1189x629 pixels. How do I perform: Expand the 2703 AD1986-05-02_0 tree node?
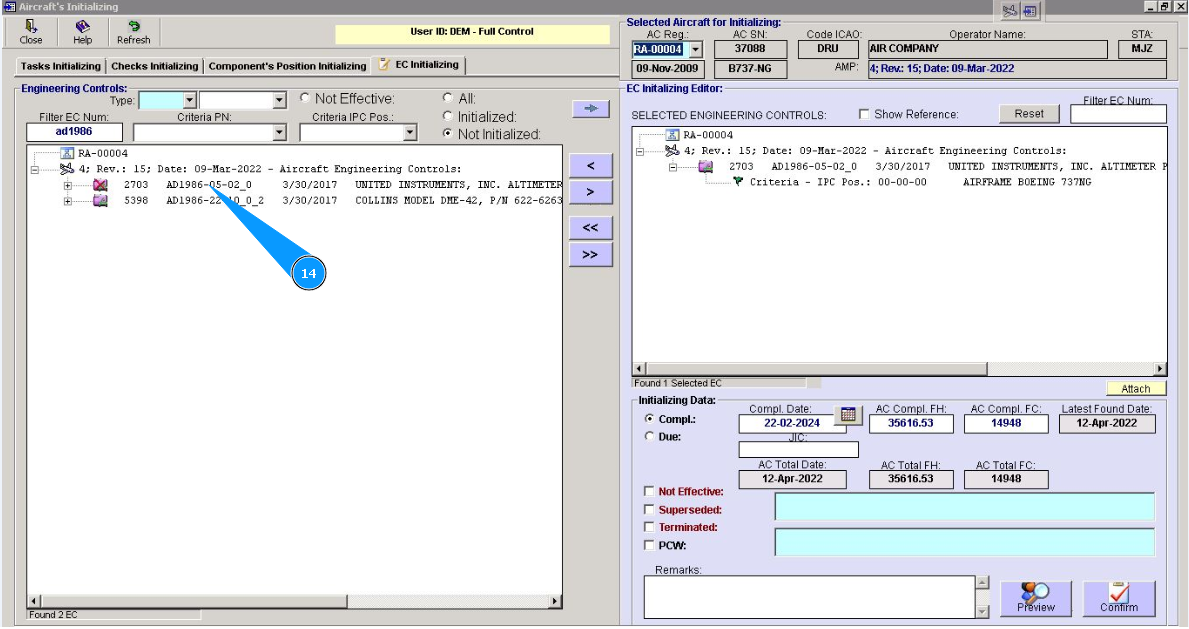[x=68, y=185]
